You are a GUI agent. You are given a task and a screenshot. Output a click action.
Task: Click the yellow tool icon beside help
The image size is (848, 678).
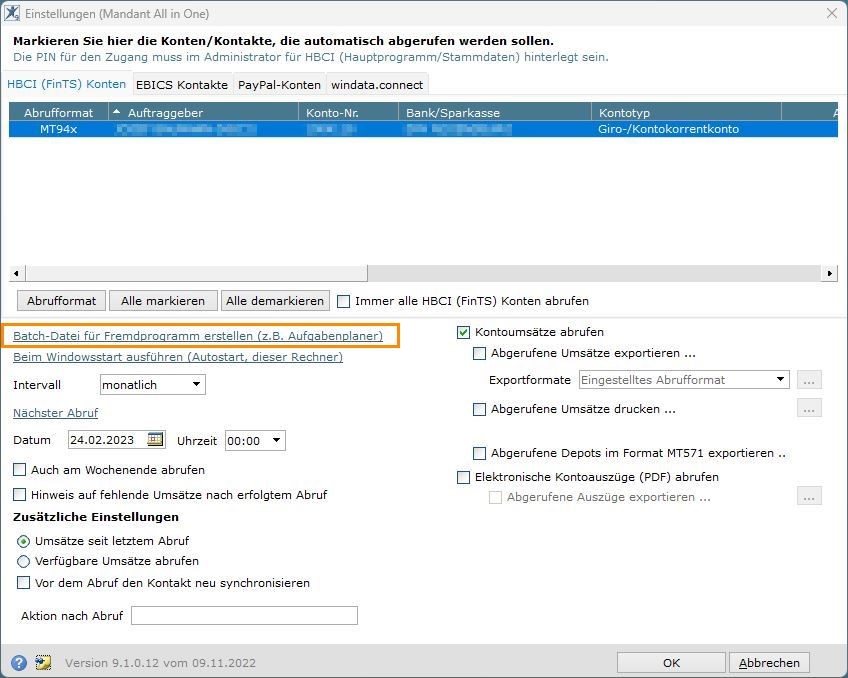point(43,662)
